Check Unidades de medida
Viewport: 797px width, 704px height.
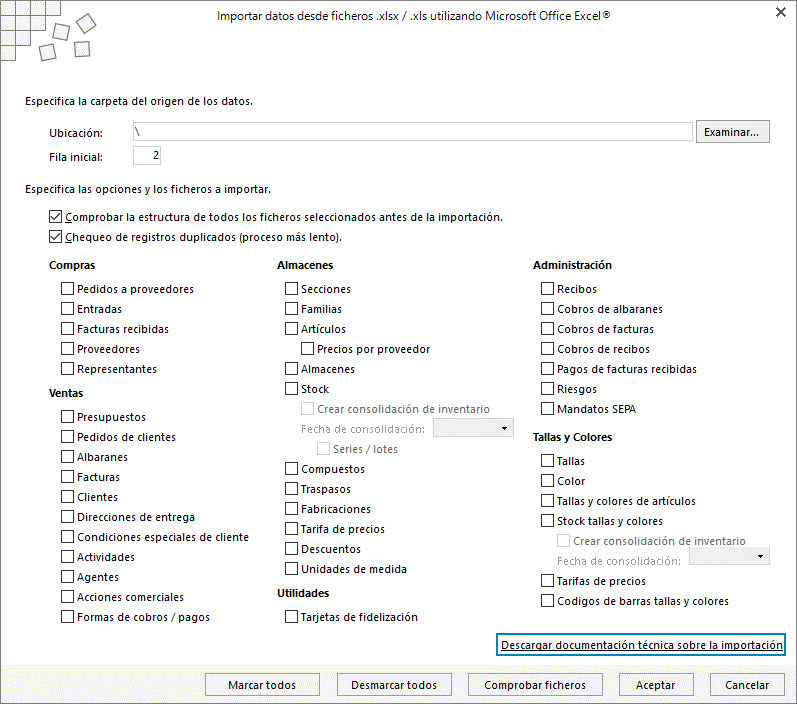291,569
